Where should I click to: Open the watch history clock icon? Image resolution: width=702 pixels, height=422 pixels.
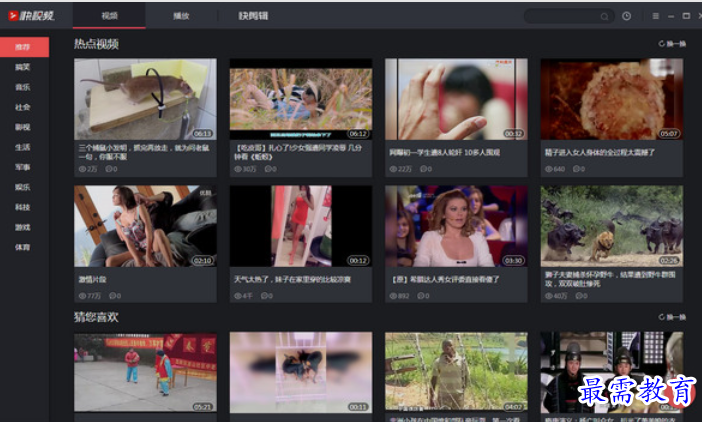(x=626, y=16)
